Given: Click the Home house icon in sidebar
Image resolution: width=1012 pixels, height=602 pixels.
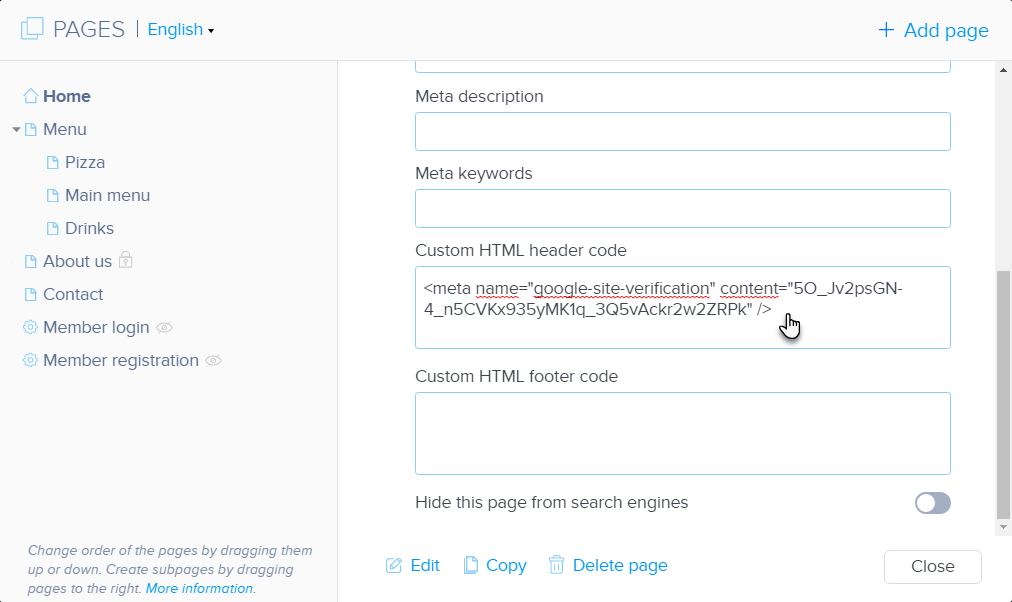Looking at the screenshot, I should [x=30, y=96].
